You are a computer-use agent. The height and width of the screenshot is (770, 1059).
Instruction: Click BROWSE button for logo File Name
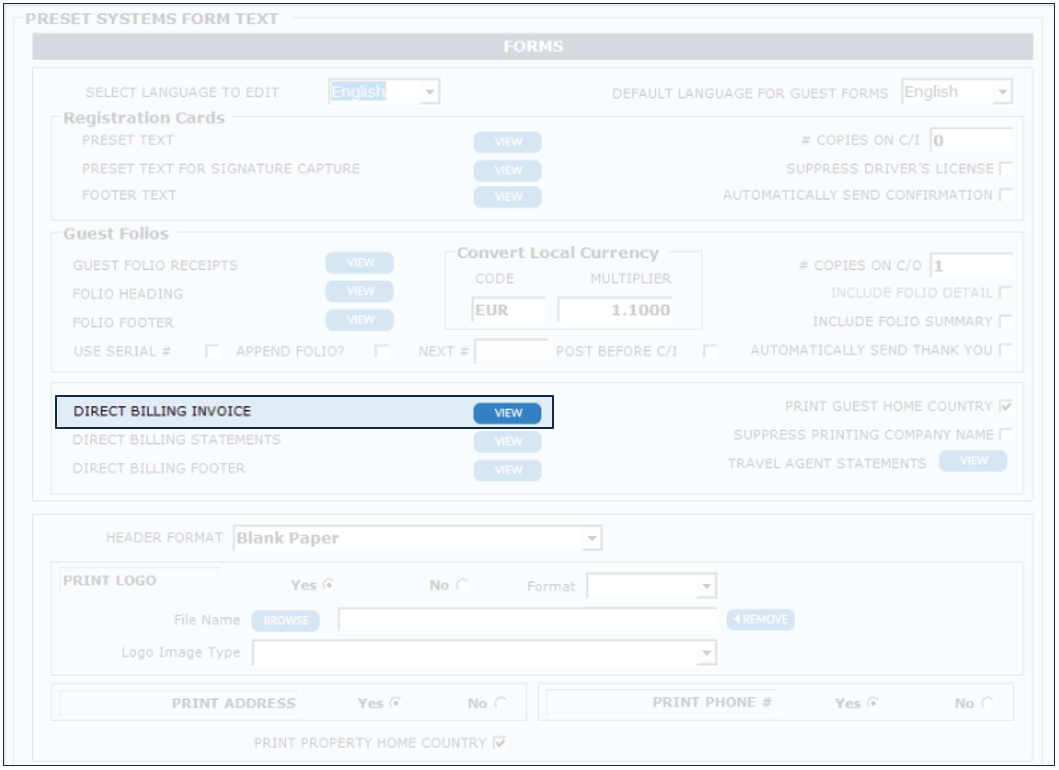[285, 620]
